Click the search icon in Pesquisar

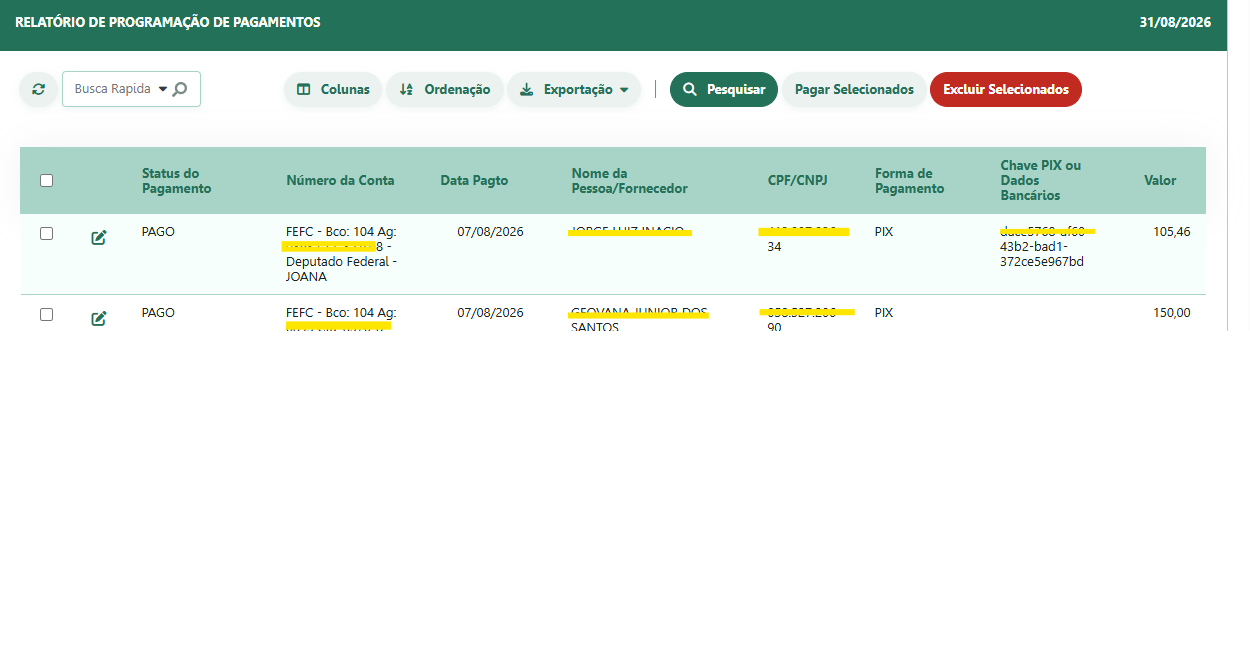(689, 89)
